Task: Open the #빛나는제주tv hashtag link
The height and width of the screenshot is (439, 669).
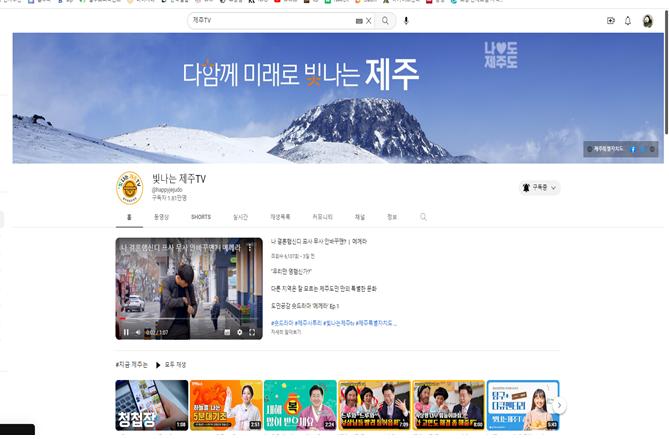Action: click(x=339, y=323)
